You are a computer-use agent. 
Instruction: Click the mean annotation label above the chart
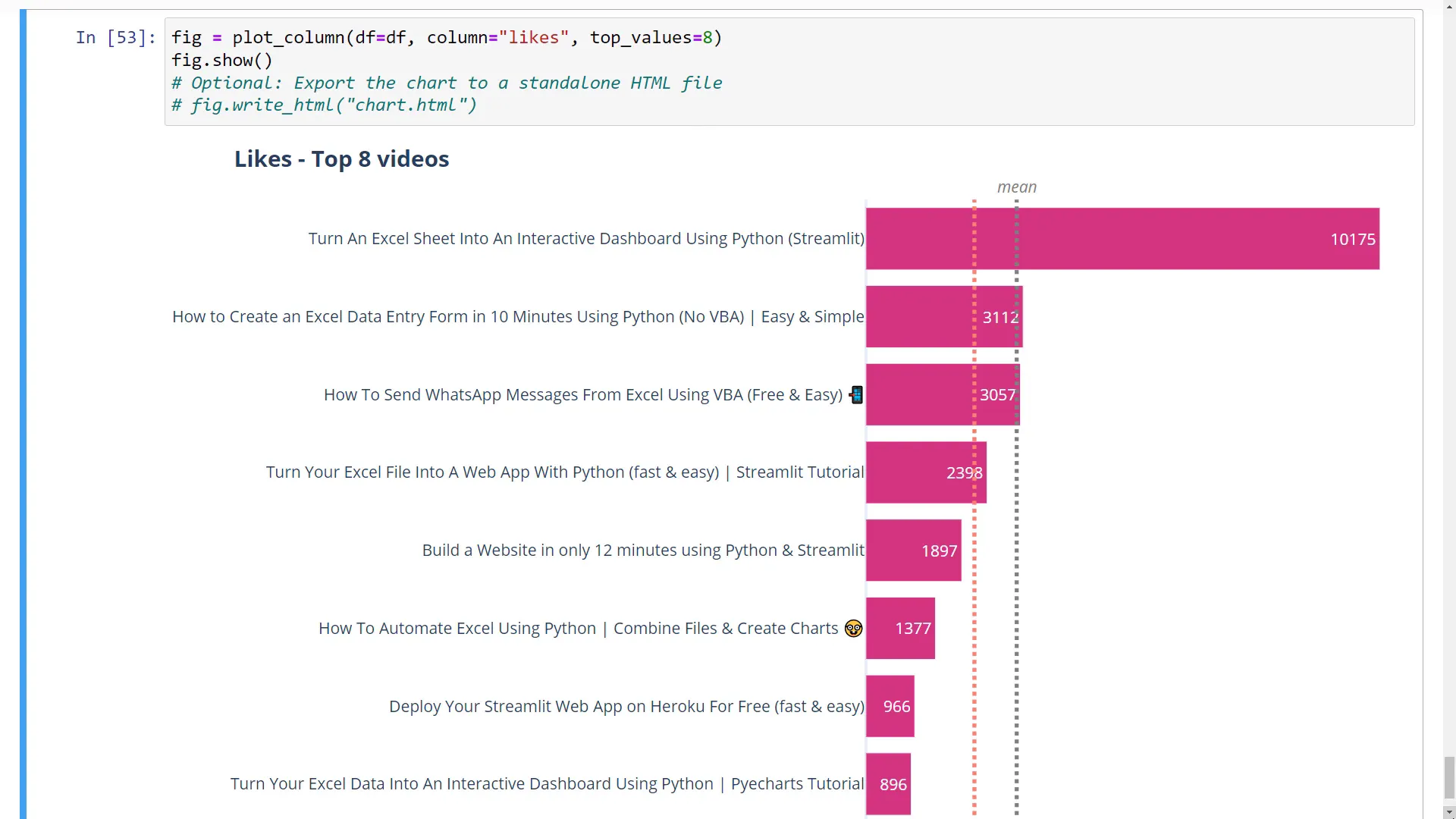[x=1017, y=187]
